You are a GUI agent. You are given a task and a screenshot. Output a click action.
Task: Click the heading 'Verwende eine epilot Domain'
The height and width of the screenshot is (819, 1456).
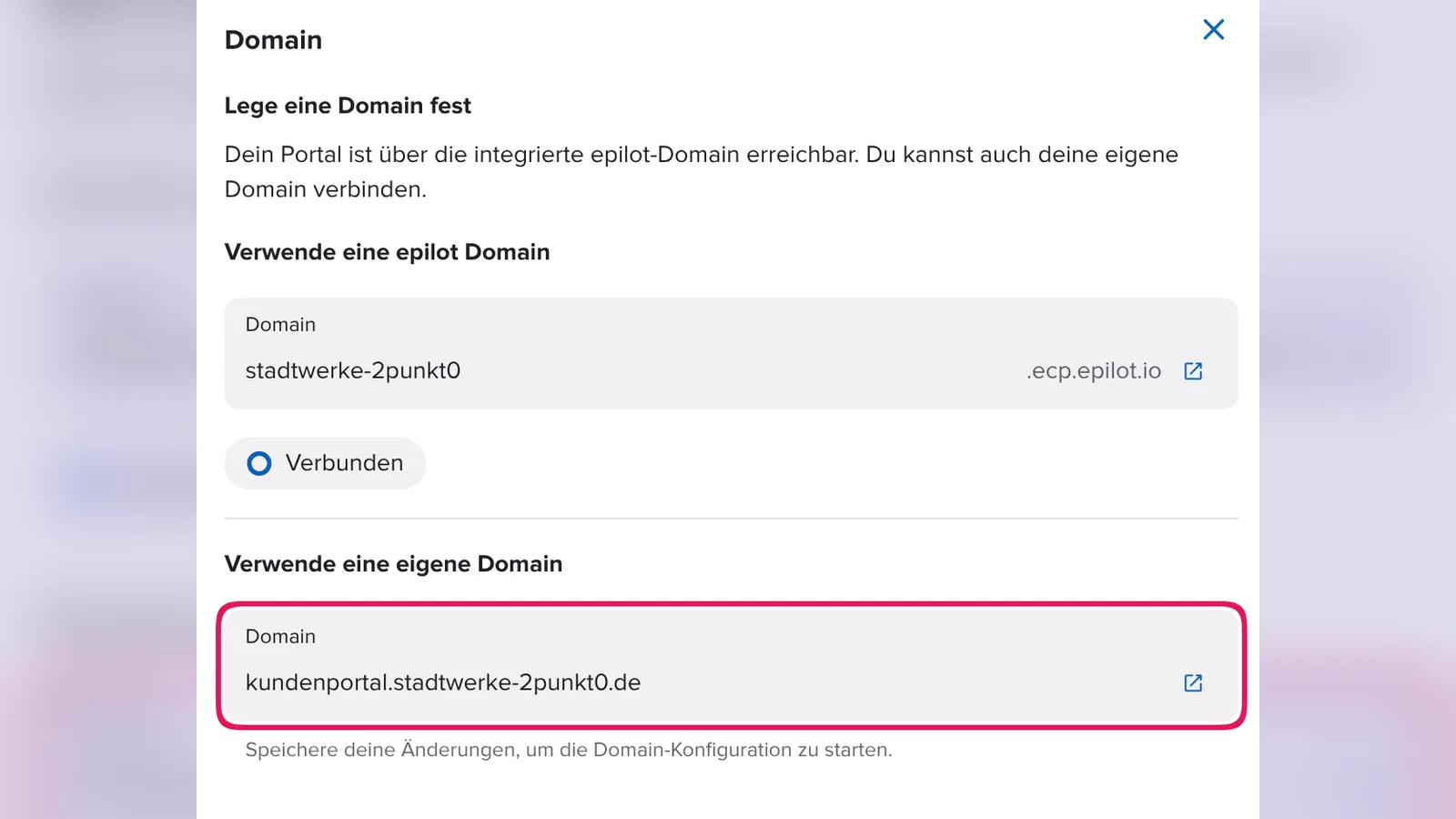click(x=387, y=252)
